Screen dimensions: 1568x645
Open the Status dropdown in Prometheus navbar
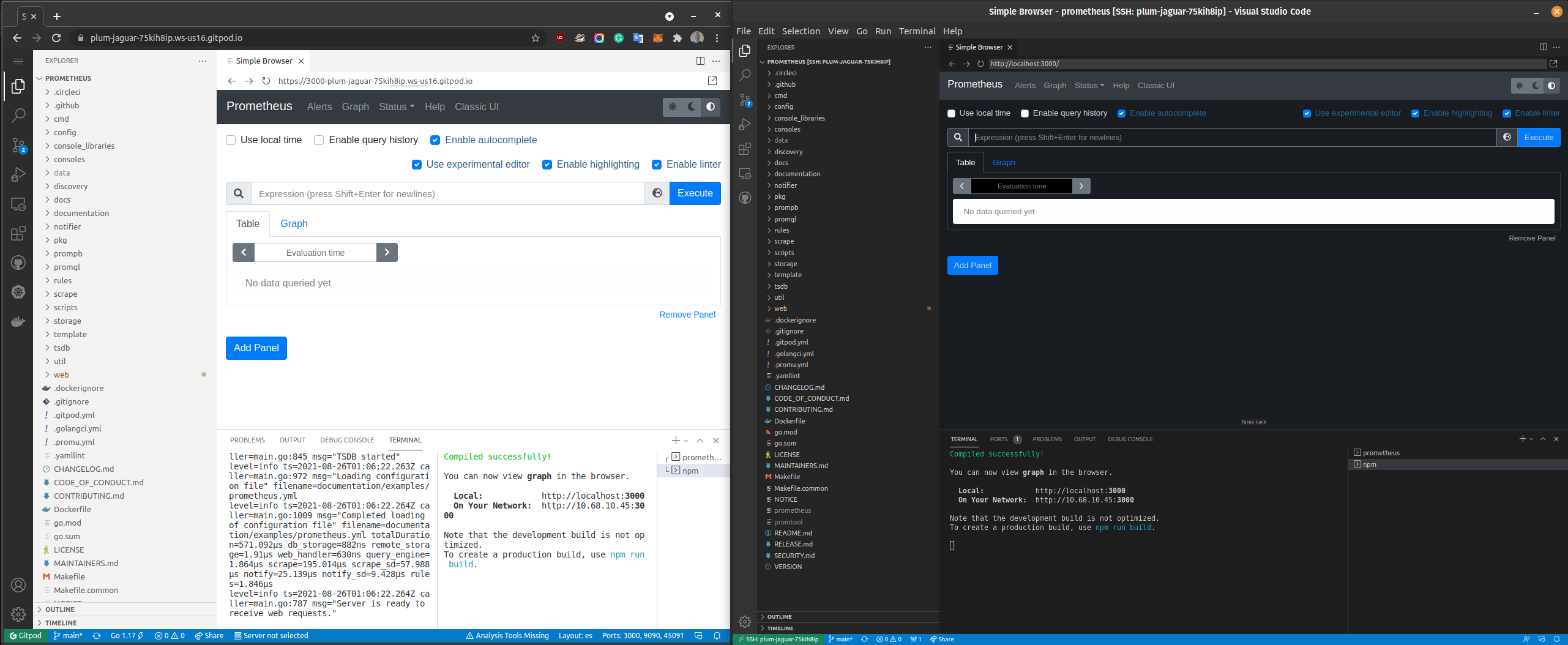pyautogui.click(x=395, y=107)
